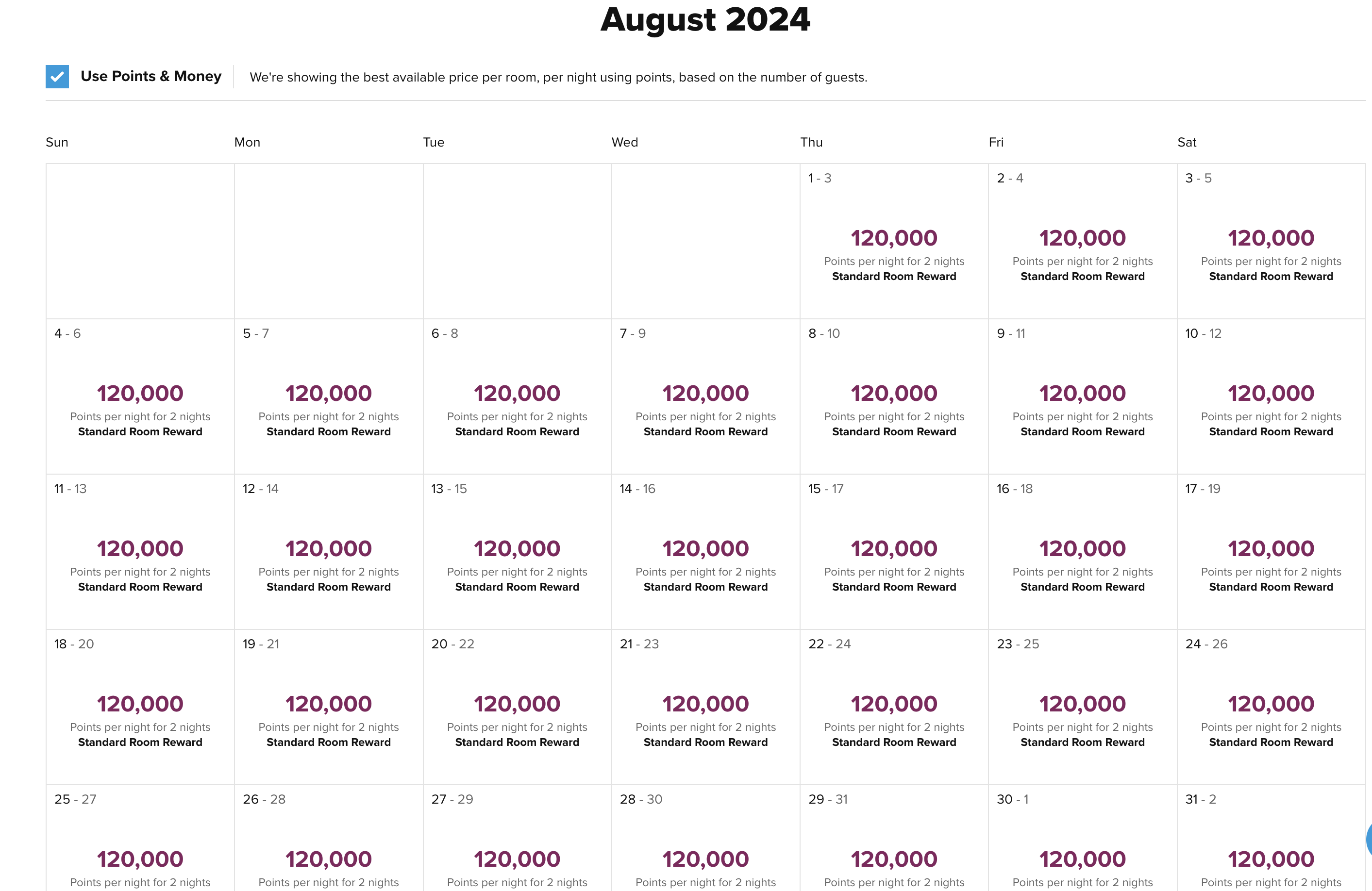Viewport: 1372px width, 891px height.
Task: Pick the 15 - 17 Thursday stay
Action: (893, 552)
